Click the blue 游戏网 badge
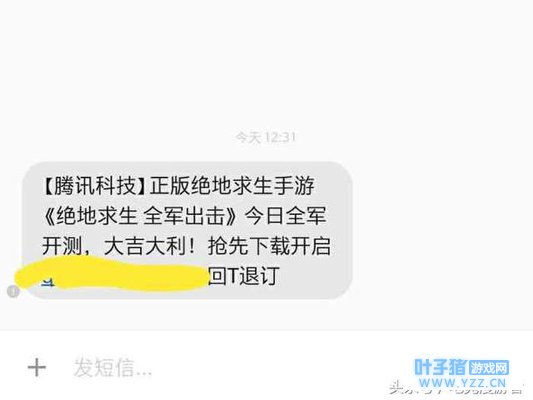 (x=489, y=368)
